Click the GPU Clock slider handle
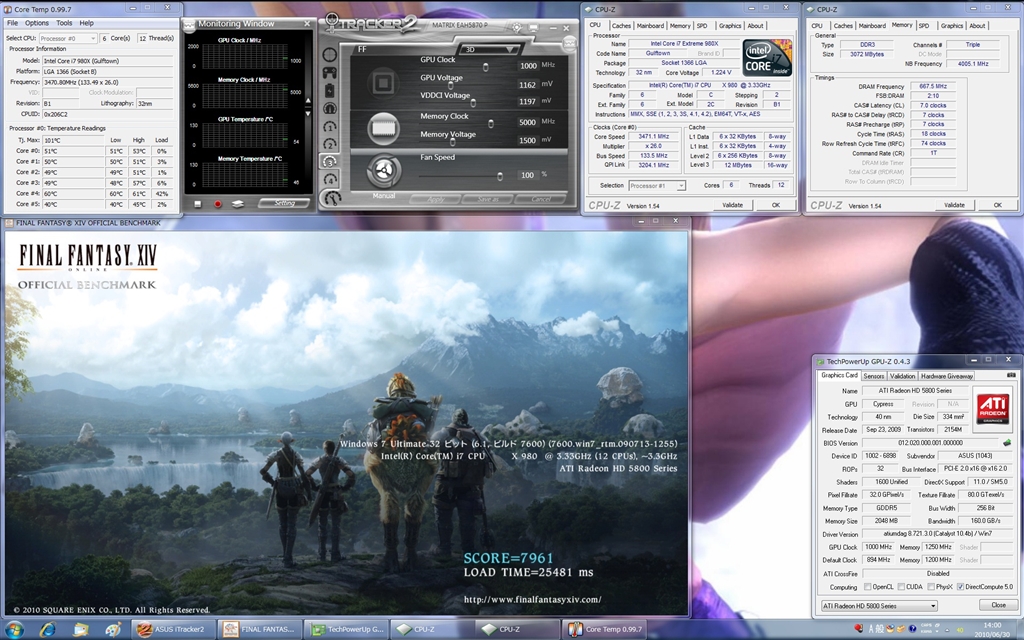This screenshot has width=1024, height=640. 486,67
